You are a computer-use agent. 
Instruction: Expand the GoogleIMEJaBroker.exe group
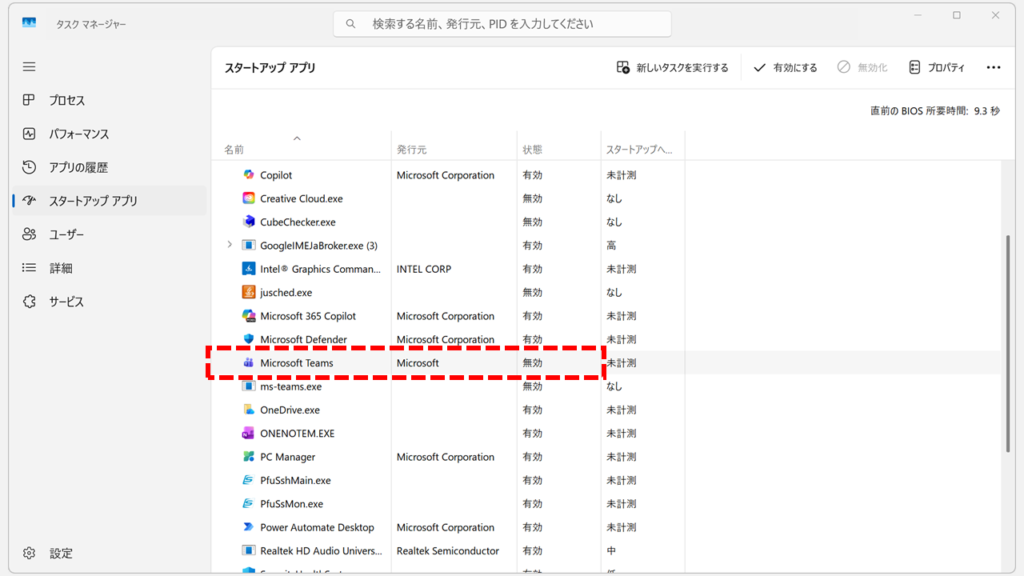click(228, 245)
